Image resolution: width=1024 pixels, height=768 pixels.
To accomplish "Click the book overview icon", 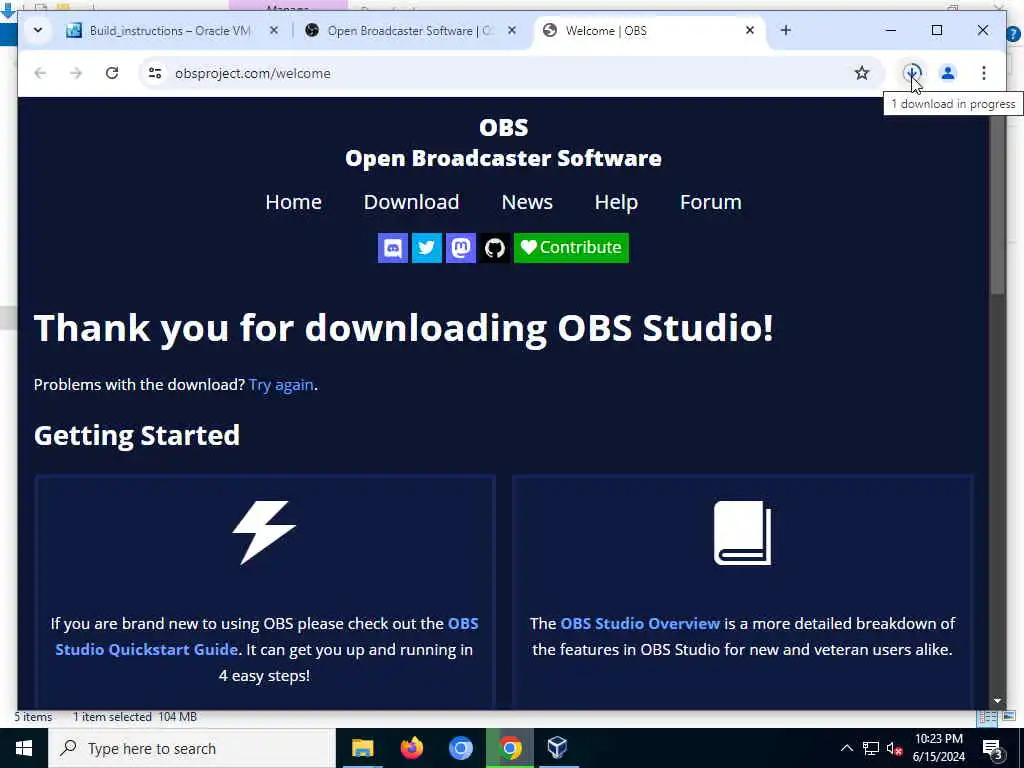I will pos(743,532).
